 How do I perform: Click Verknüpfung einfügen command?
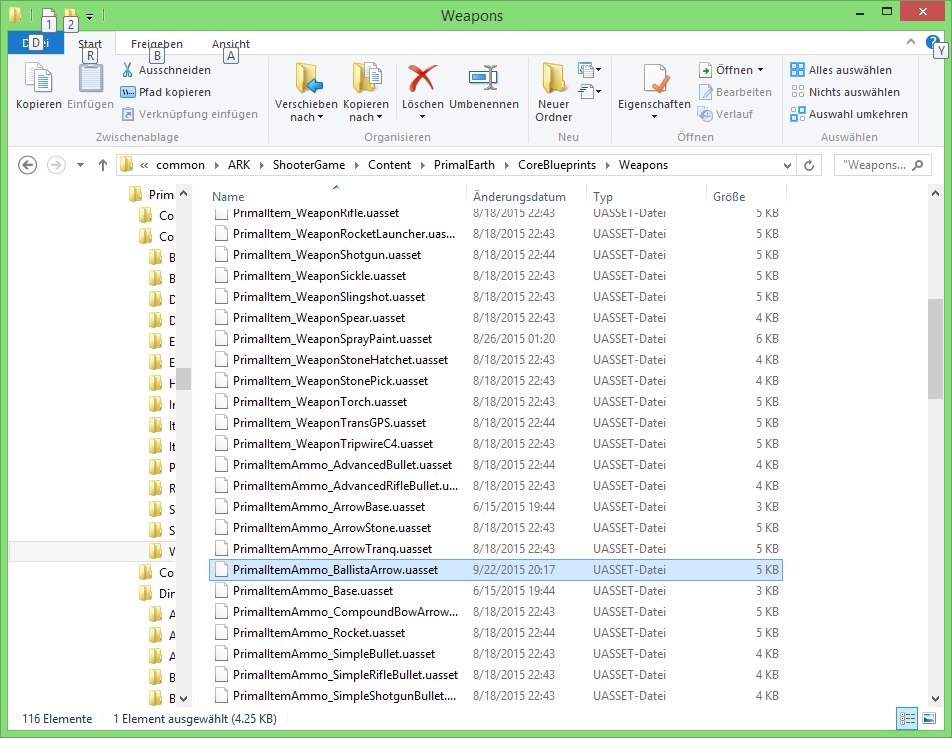[x=189, y=114]
